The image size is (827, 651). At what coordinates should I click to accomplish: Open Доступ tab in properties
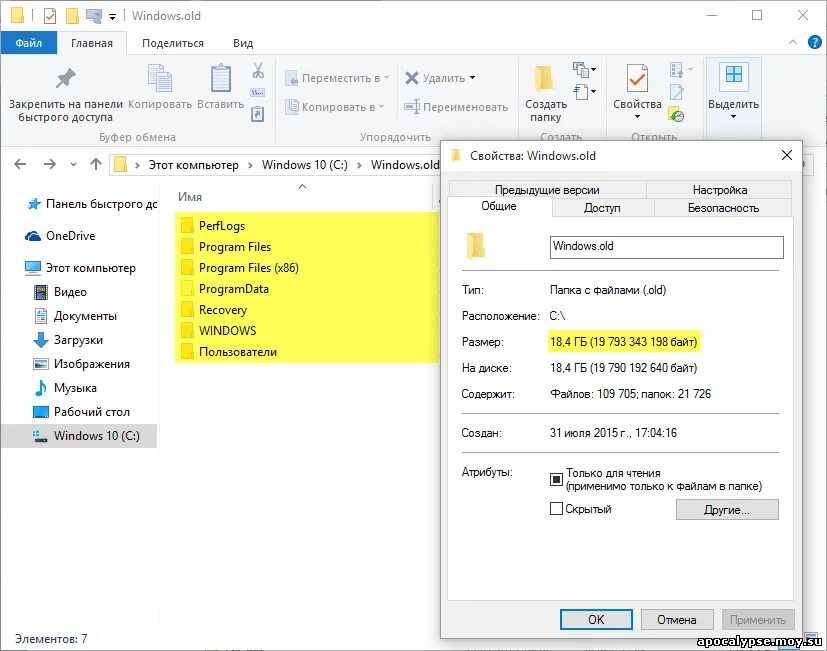point(602,208)
